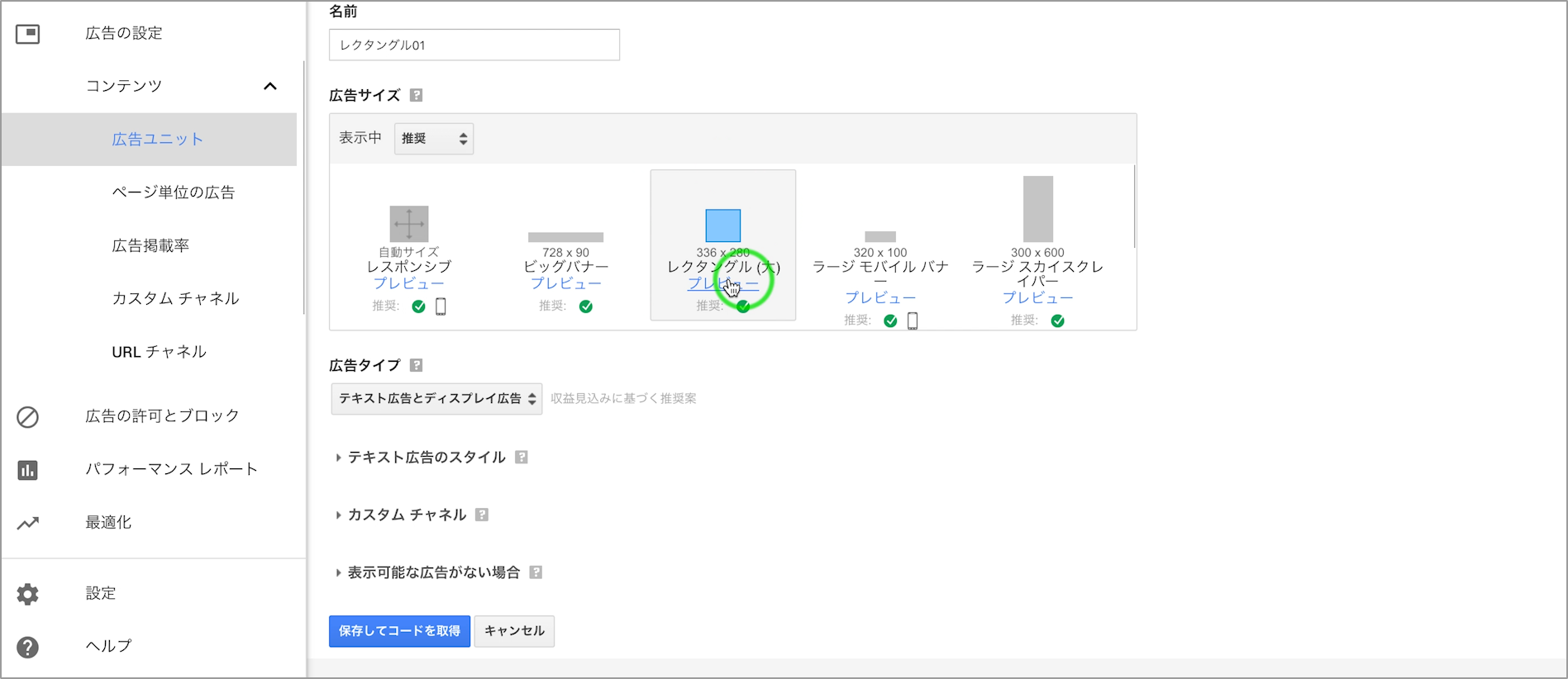Open プレビュー link for ビッグバナー
The width and height of the screenshot is (1568, 679).
(x=566, y=283)
